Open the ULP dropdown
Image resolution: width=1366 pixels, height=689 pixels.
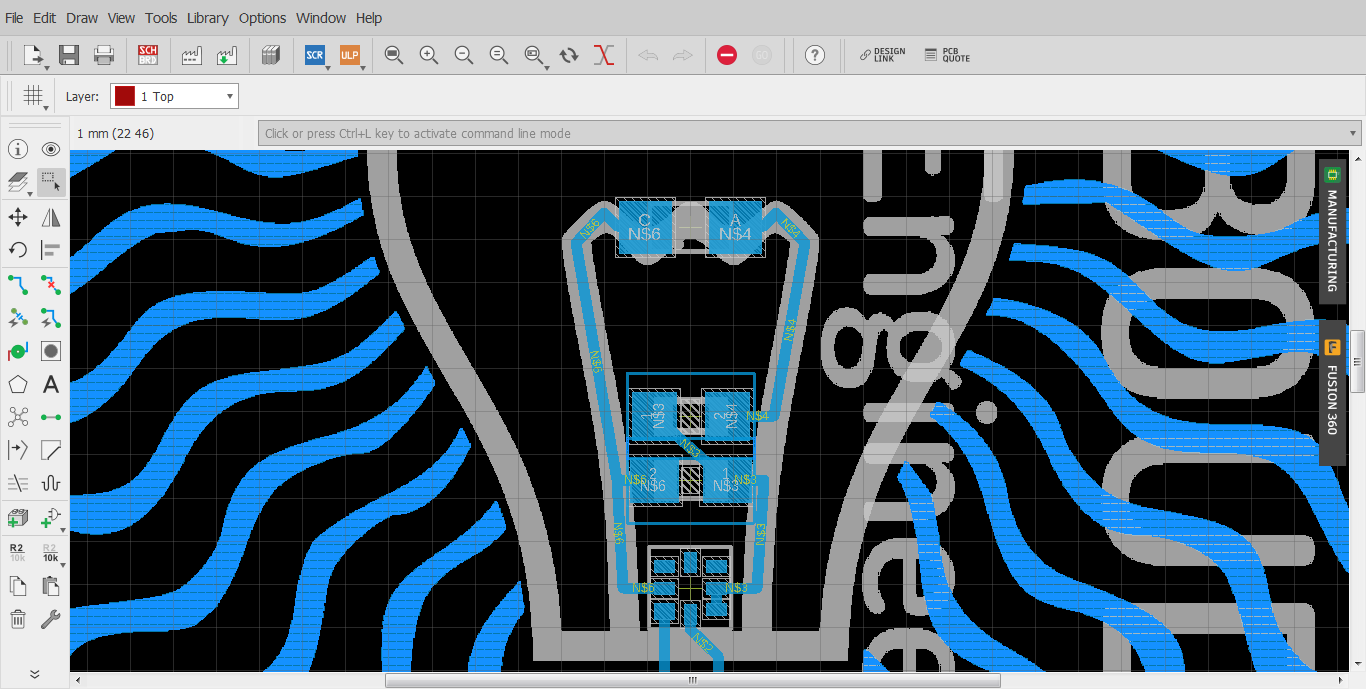click(x=363, y=67)
